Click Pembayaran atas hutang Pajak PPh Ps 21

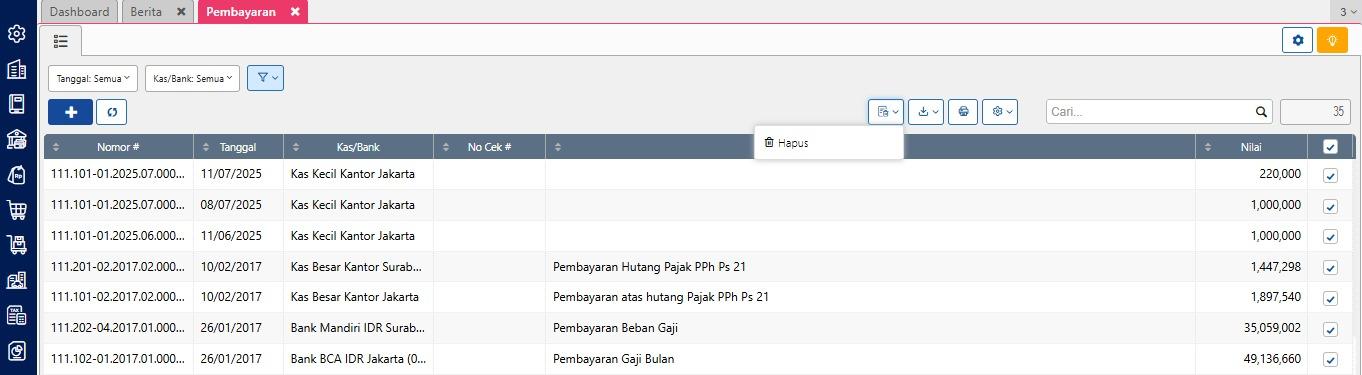(x=661, y=298)
